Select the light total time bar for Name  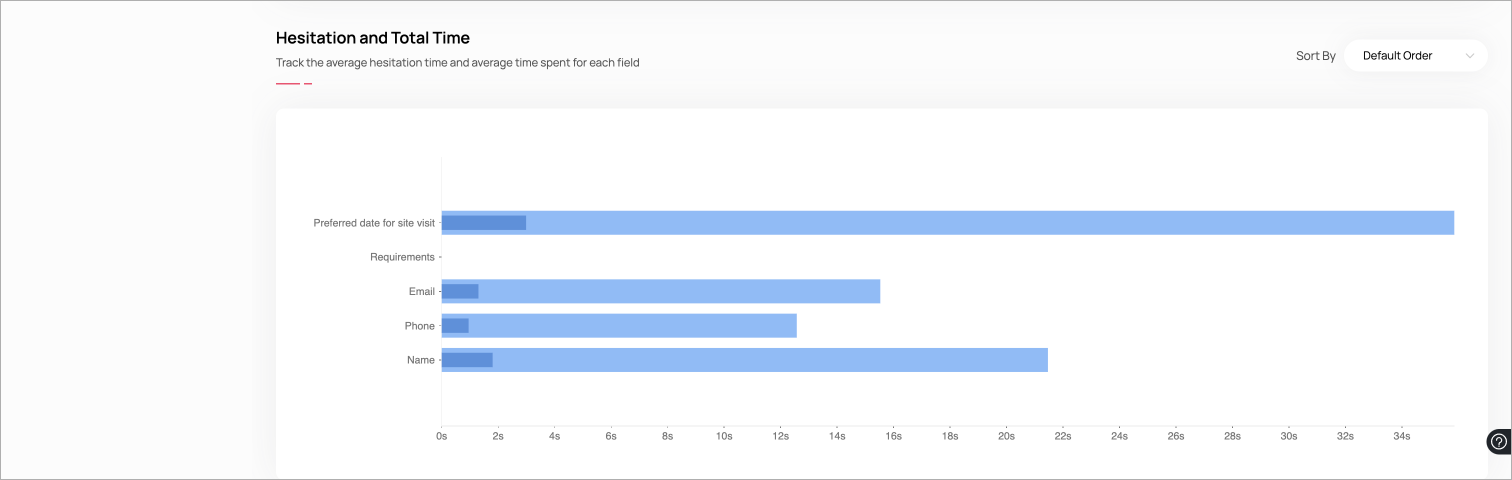pyautogui.click(x=770, y=360)
